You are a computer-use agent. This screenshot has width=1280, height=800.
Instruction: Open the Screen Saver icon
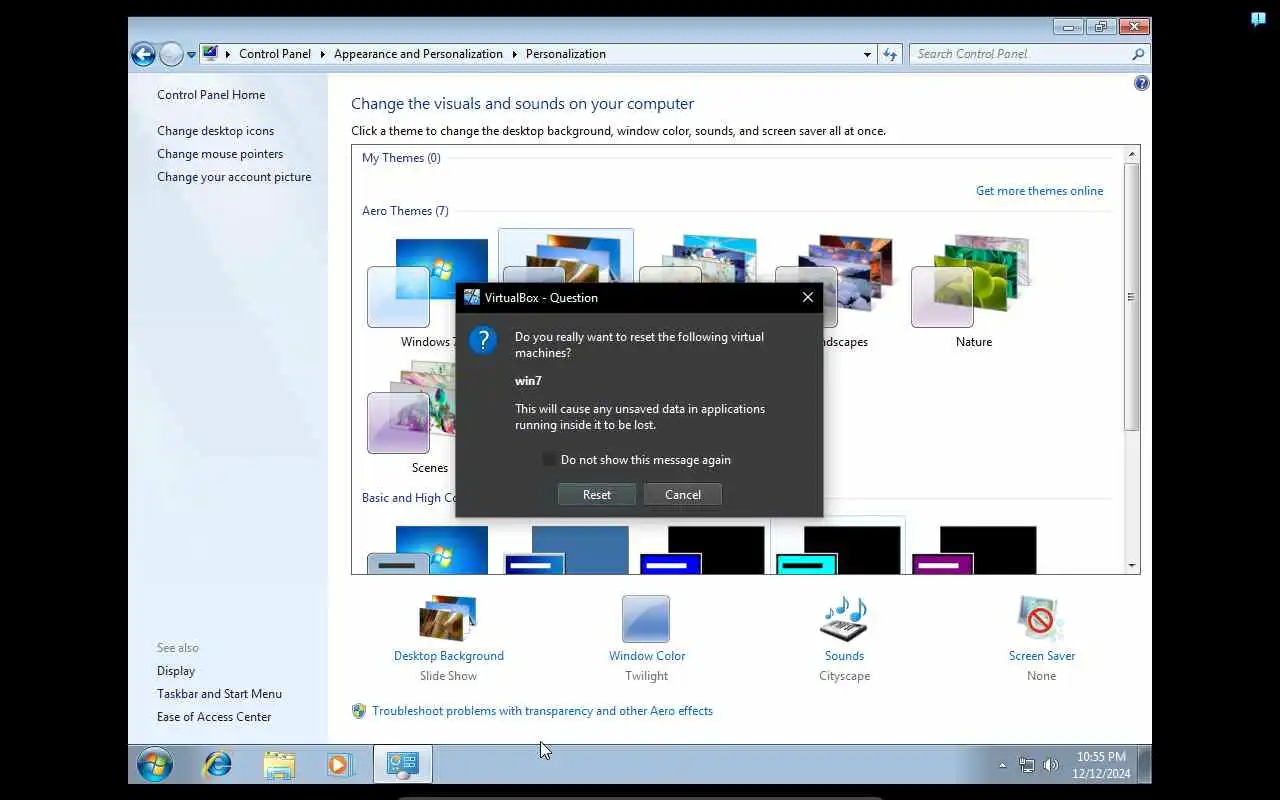[1041, 618]
